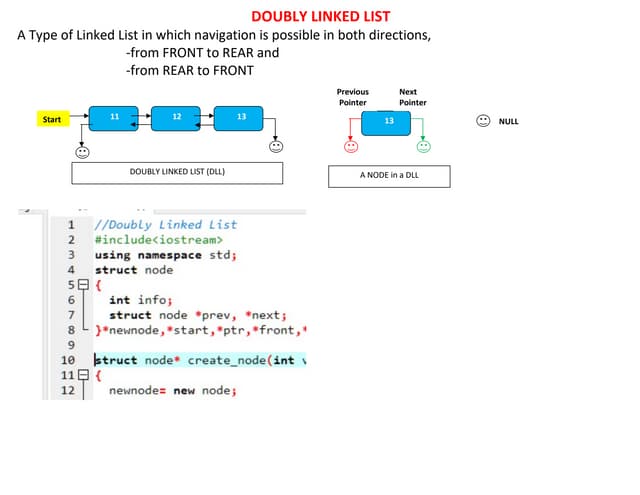
Task: Click the NULL smiley after node 13
Action: click(275, 146)
